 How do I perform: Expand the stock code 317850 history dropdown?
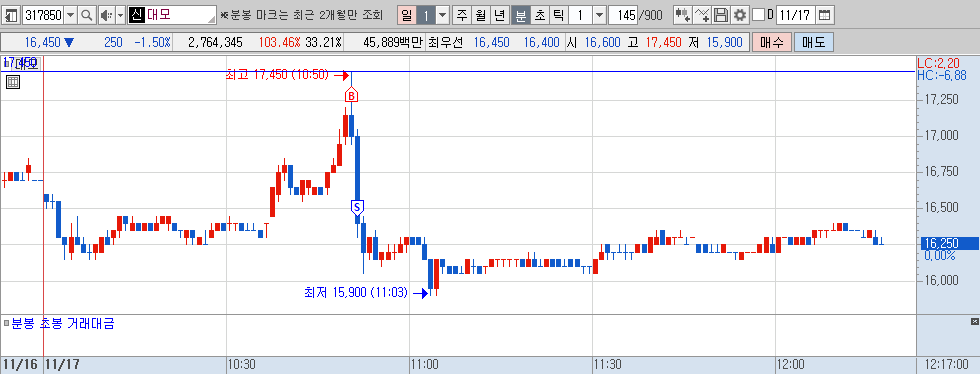pos(70,15)
